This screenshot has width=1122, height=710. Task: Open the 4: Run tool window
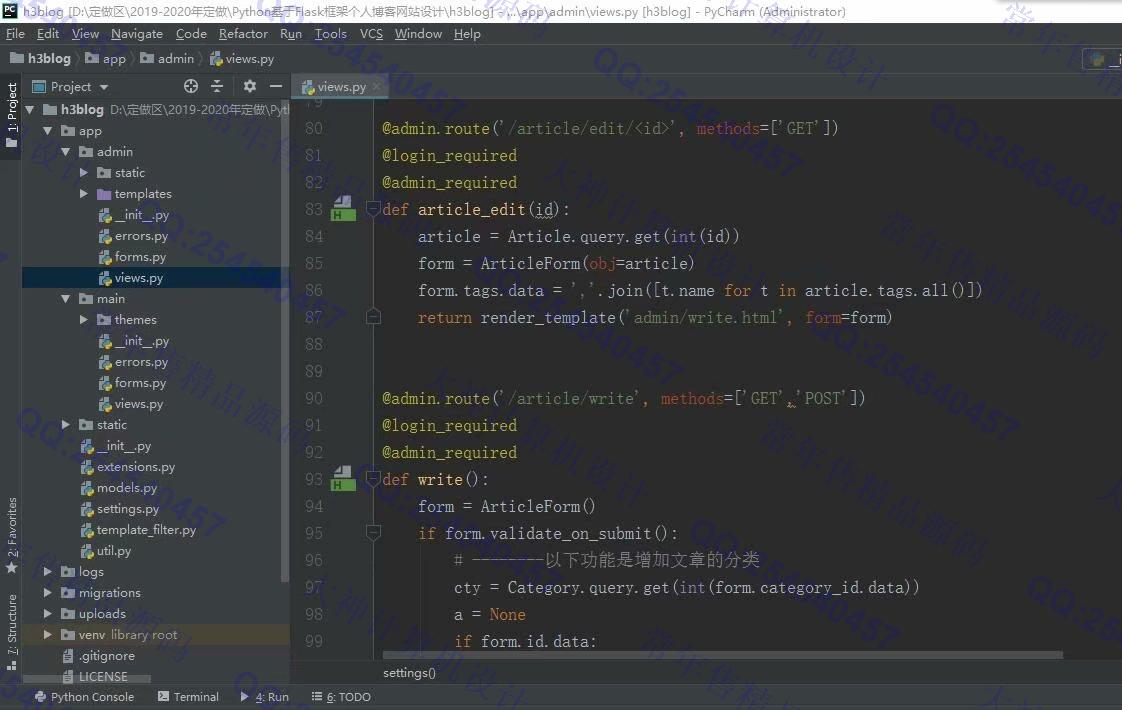tap(265, 696)
